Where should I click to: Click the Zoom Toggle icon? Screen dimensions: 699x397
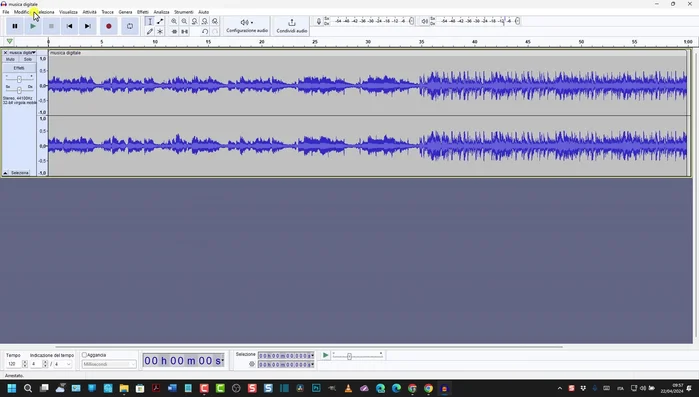tap(215, 21)
